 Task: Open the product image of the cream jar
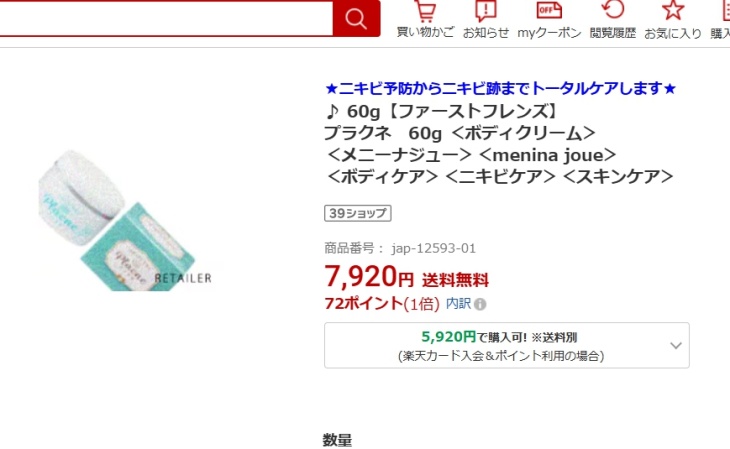[x=125, y=220]
